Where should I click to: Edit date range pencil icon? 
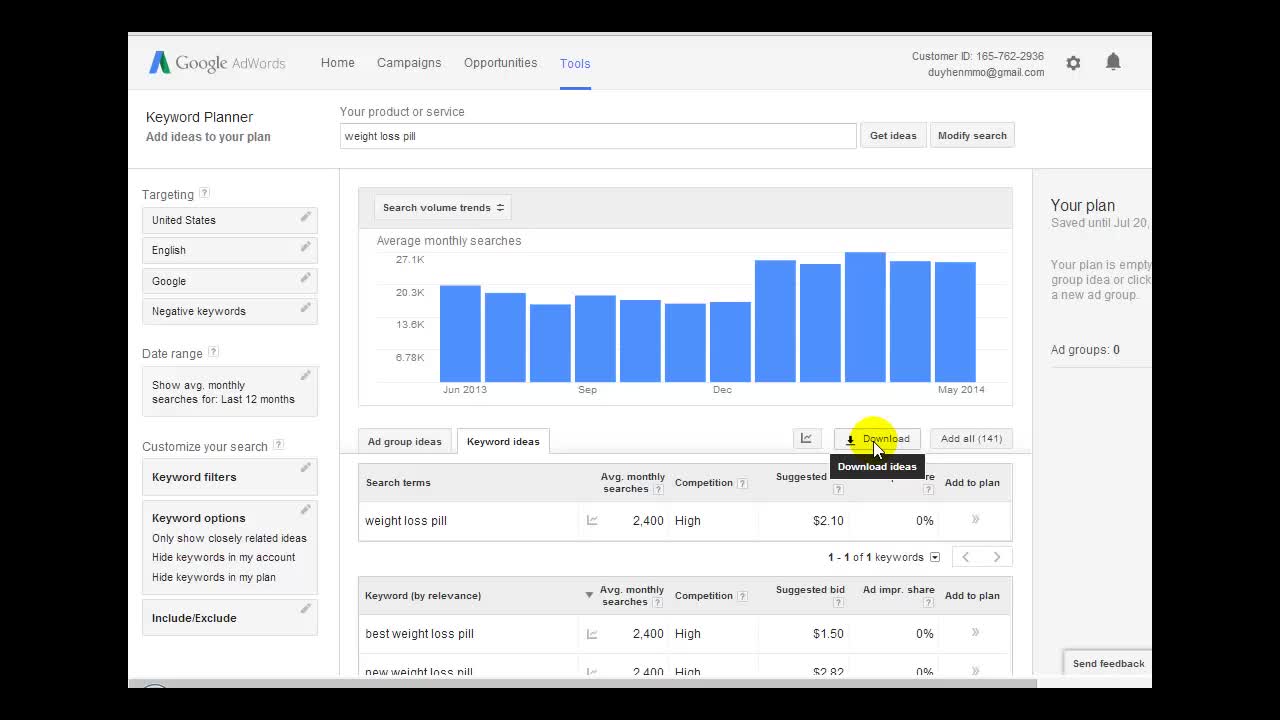point(306,376)
